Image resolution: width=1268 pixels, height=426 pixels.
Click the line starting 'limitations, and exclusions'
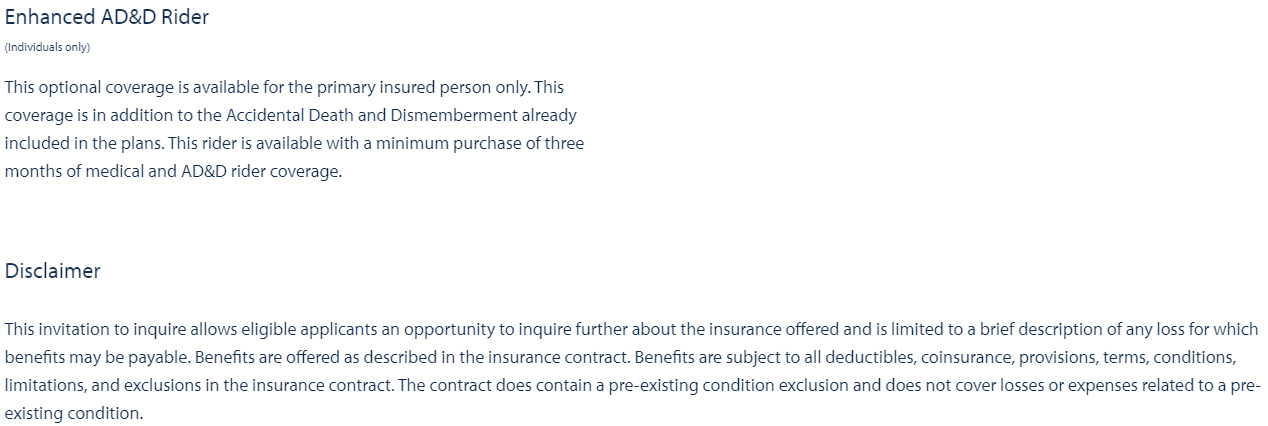632,385
